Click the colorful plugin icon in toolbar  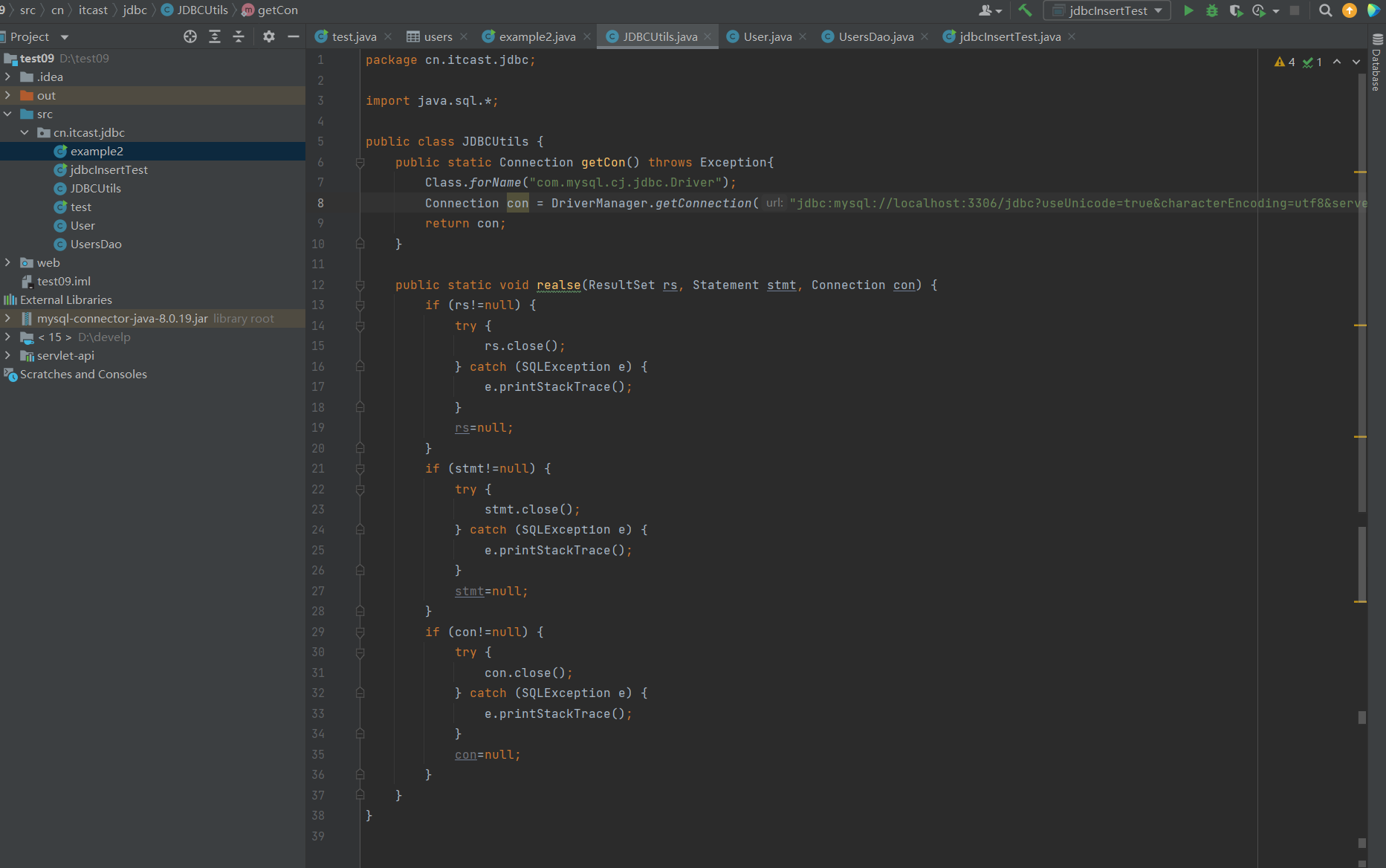[1373, 10]
